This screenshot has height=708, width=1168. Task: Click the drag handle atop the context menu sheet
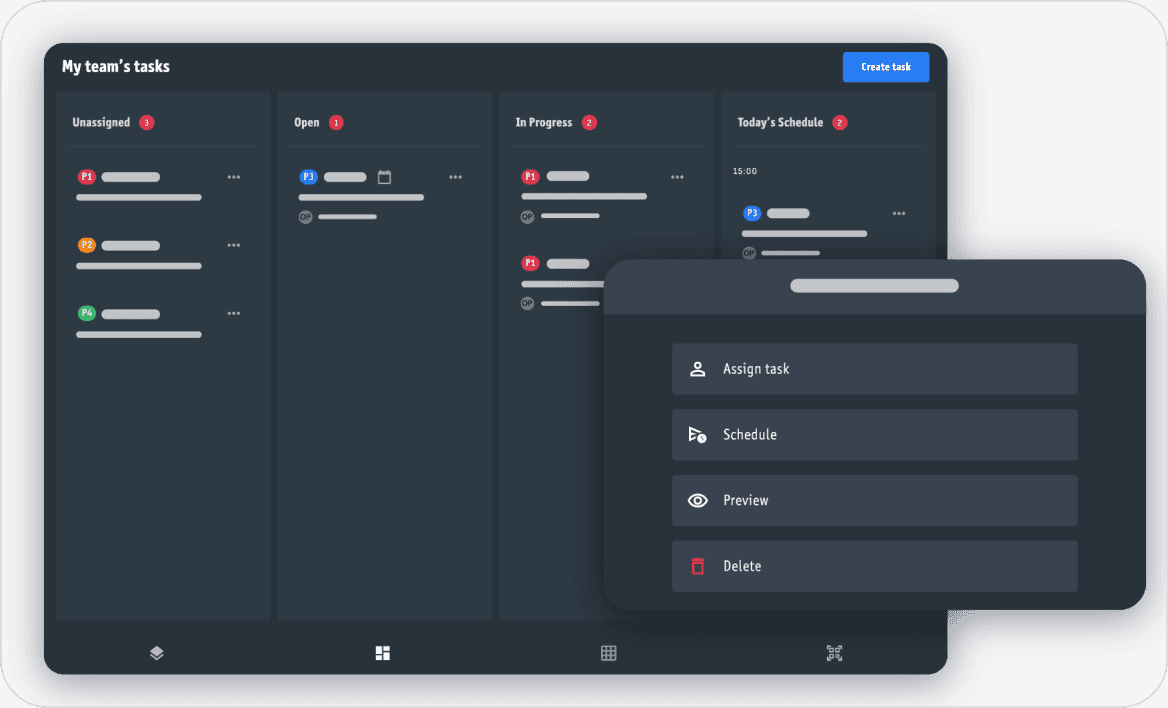coord(873,285)
